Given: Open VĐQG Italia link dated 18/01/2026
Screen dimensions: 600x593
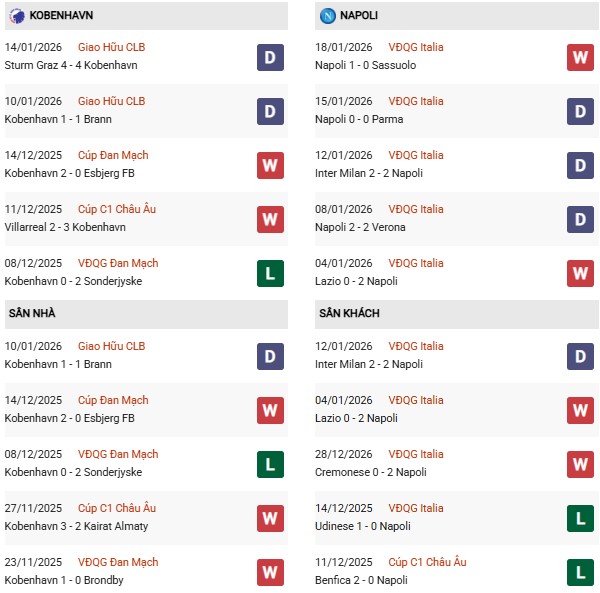Looking at the screenshot, I should pyautogui.click(x=418, y=47).
